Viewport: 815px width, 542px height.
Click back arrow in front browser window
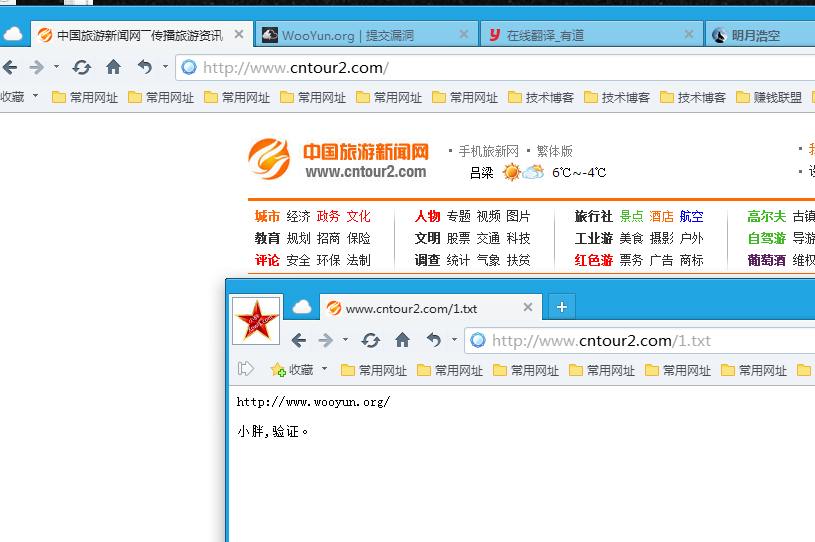point(298,340)
